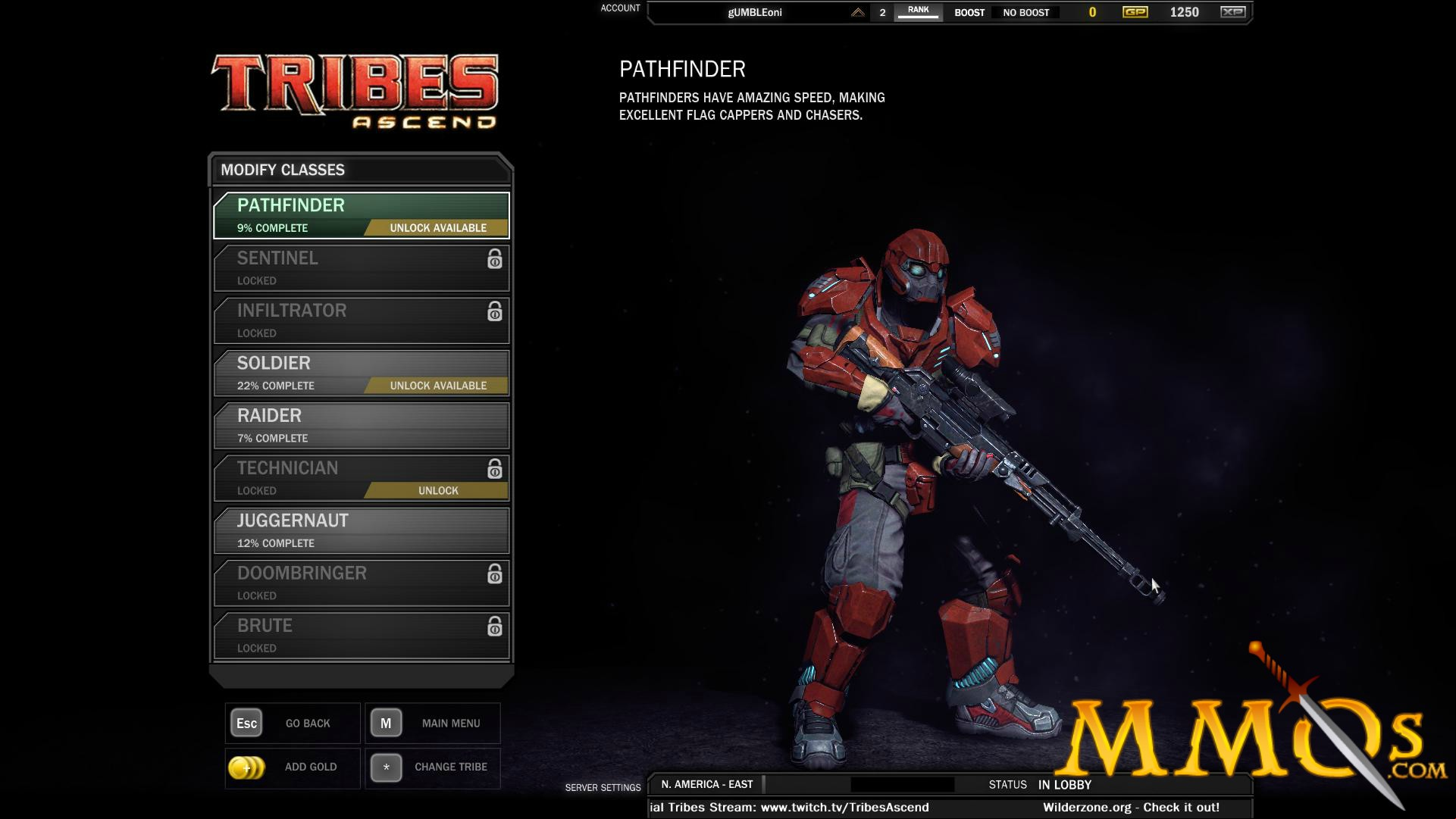Click the Juggernaut 12% Complete text

point(275,543)
